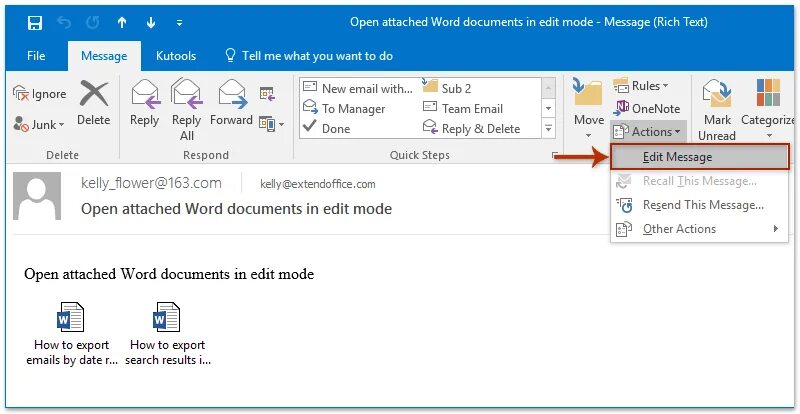This screenshot has width=800, height=414.
Task: Click the Reply button
Action: pyautogui.click(x=144, y=103)
